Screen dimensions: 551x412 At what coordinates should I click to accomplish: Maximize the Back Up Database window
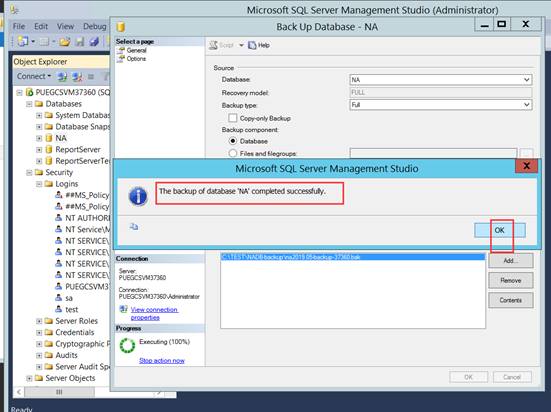[x=501, y=24]
